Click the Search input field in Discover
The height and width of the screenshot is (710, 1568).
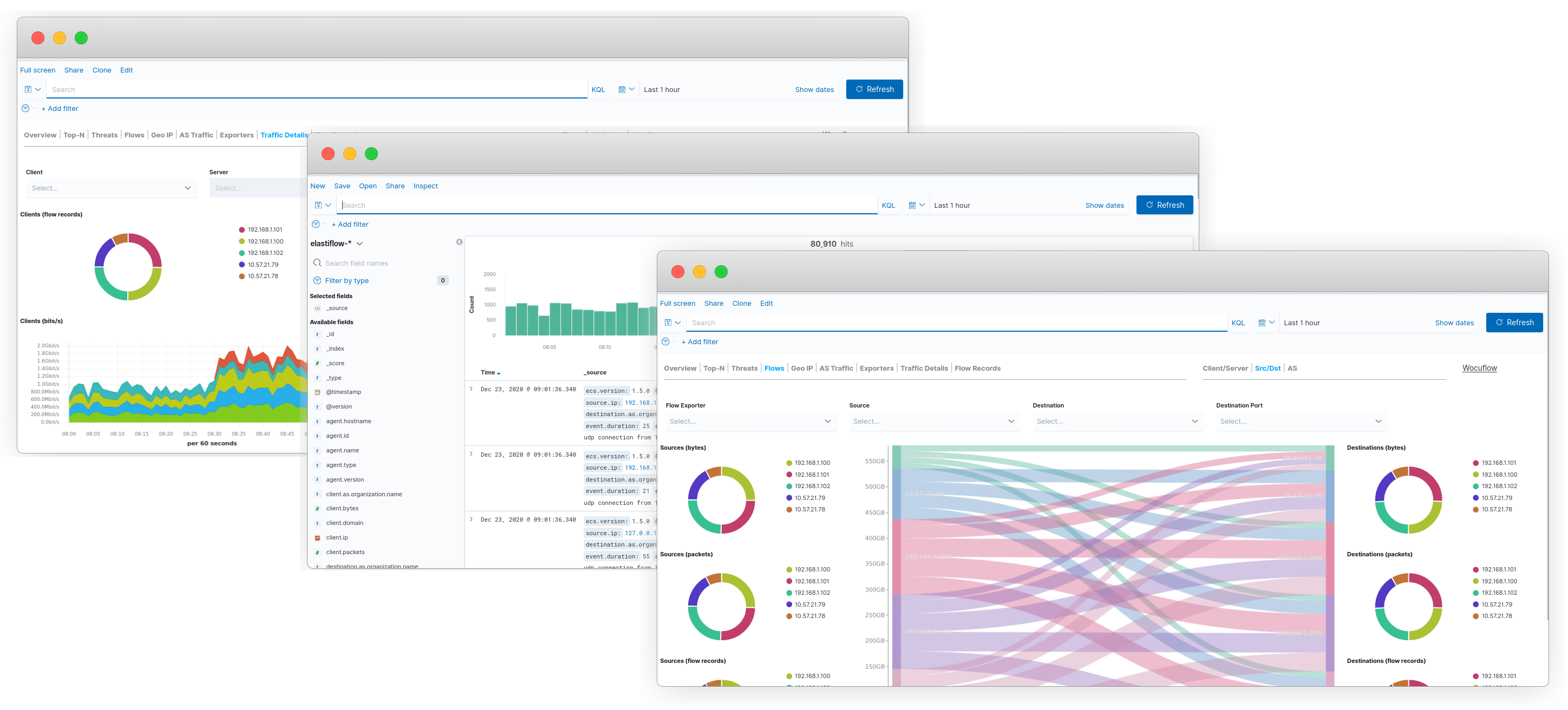tap(609, 205)
